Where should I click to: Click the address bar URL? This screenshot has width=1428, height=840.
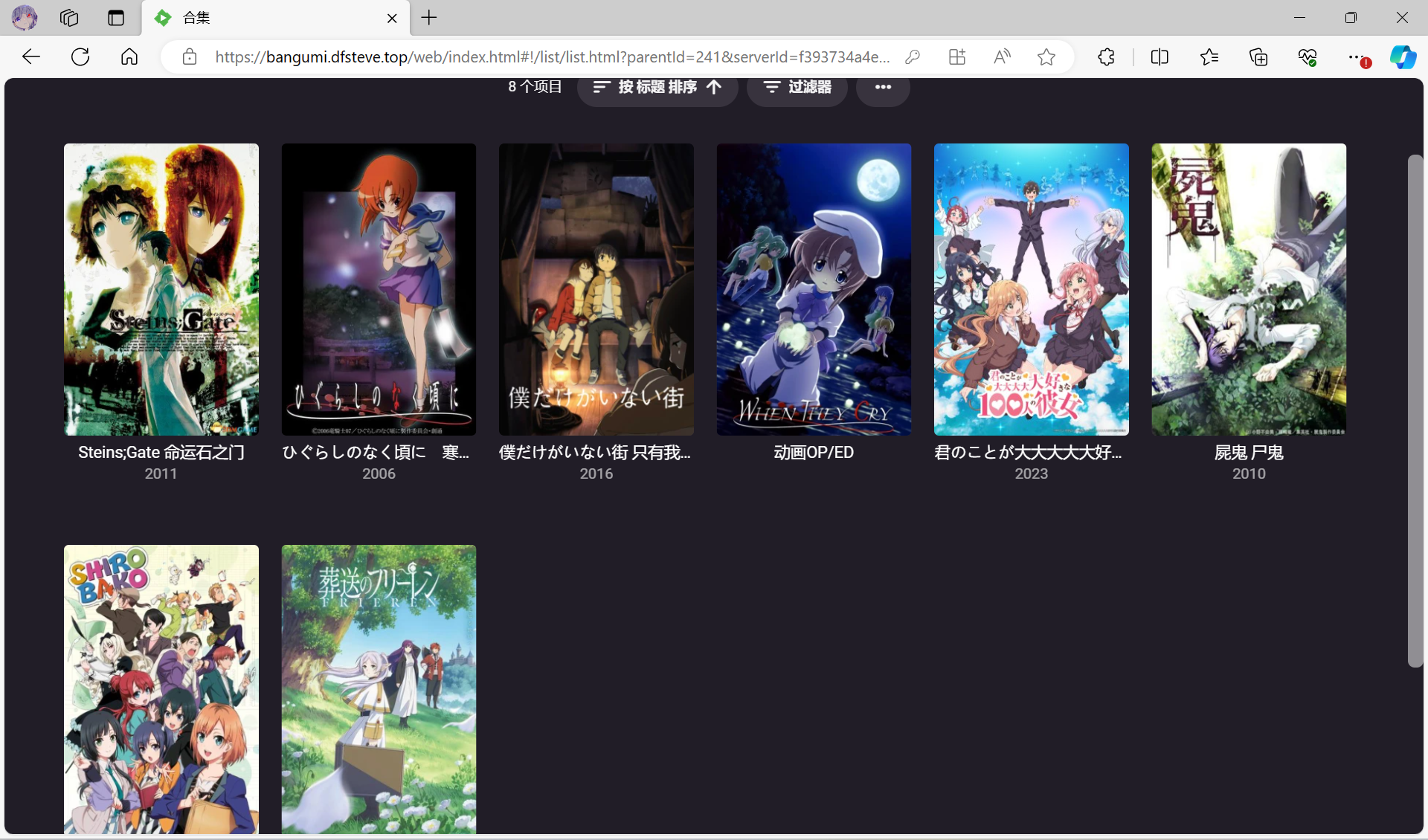552,57
